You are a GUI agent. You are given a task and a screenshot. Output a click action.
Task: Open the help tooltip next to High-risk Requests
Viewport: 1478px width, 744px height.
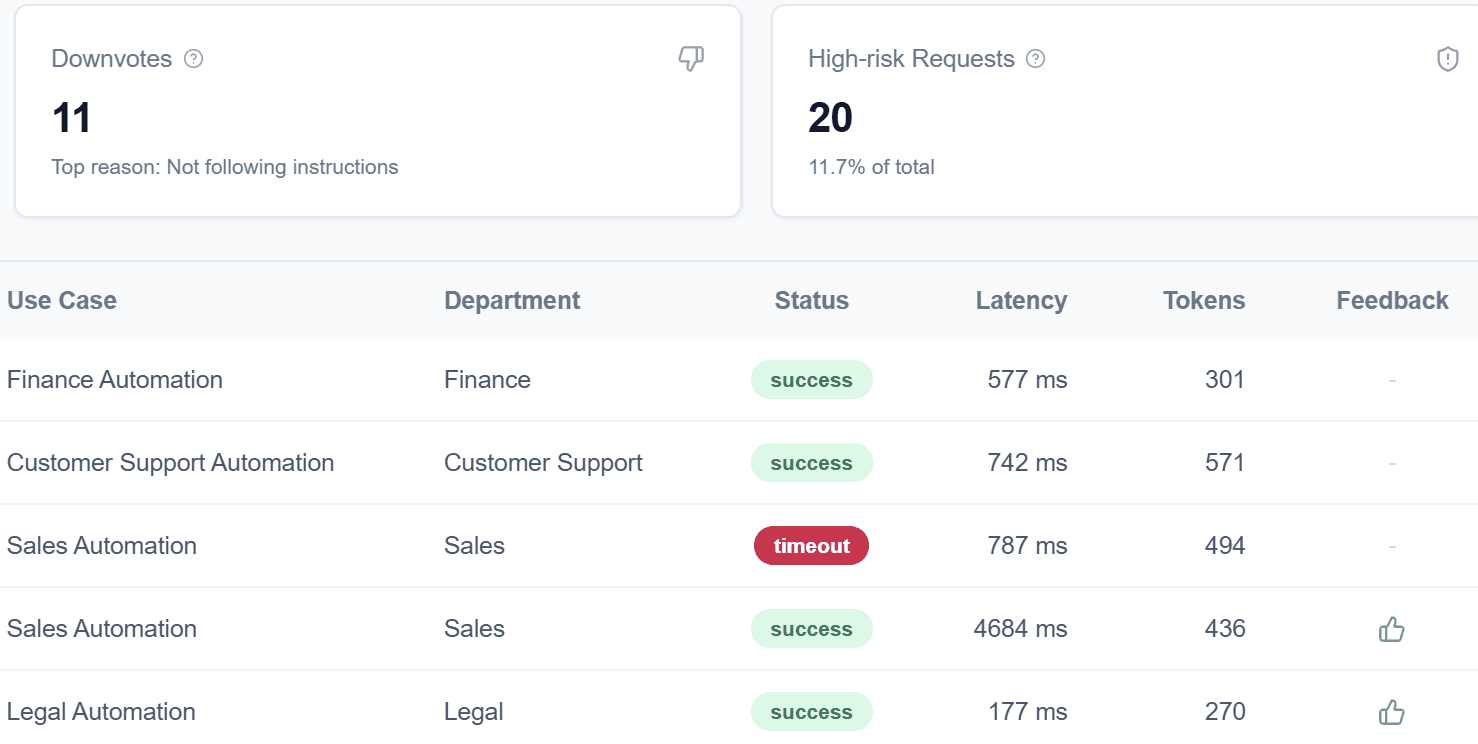click(x=1037, y=59)
